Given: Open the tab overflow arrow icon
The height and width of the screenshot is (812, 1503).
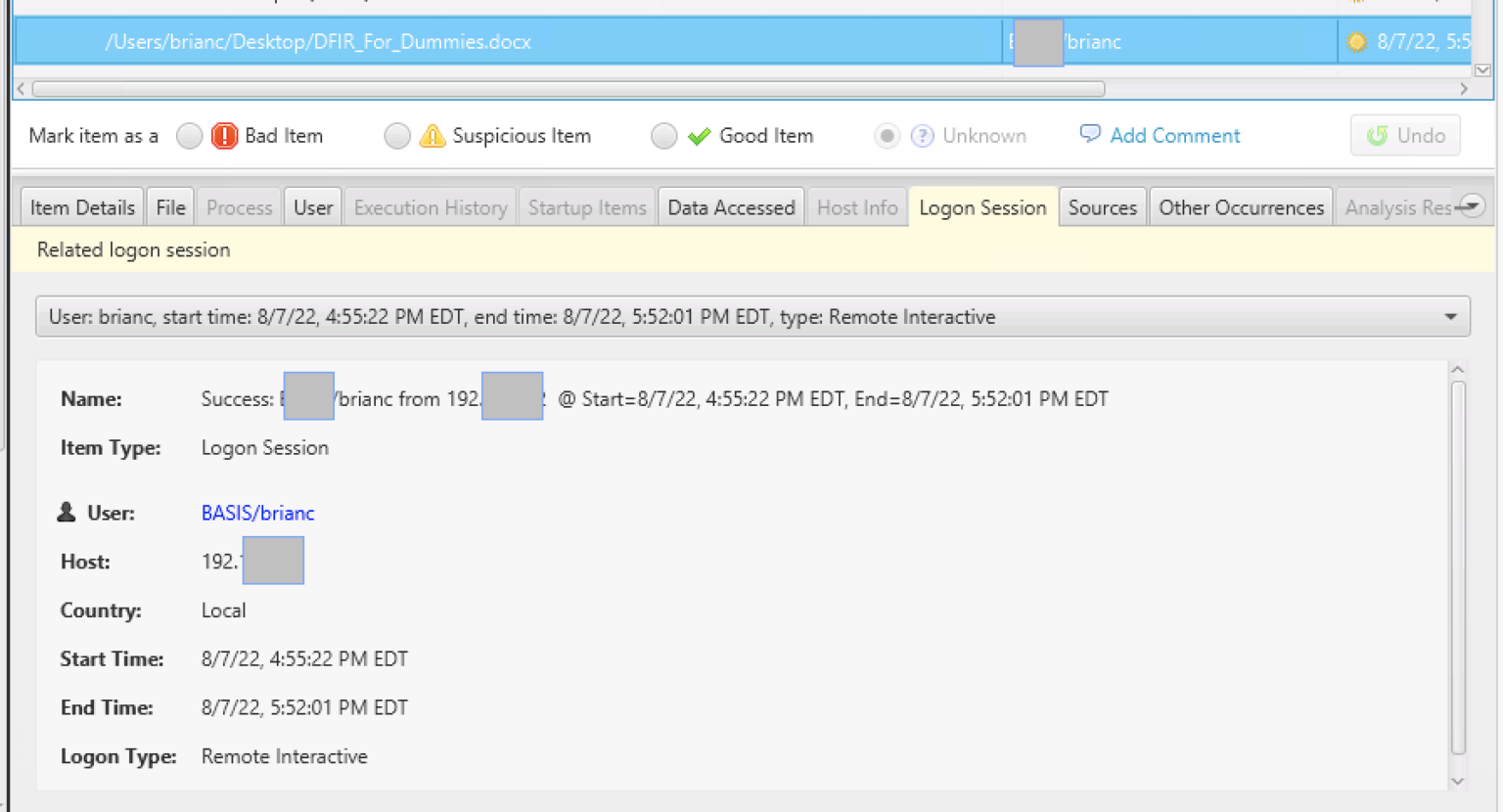Looking at the screenshot, I should (1471, 206).
